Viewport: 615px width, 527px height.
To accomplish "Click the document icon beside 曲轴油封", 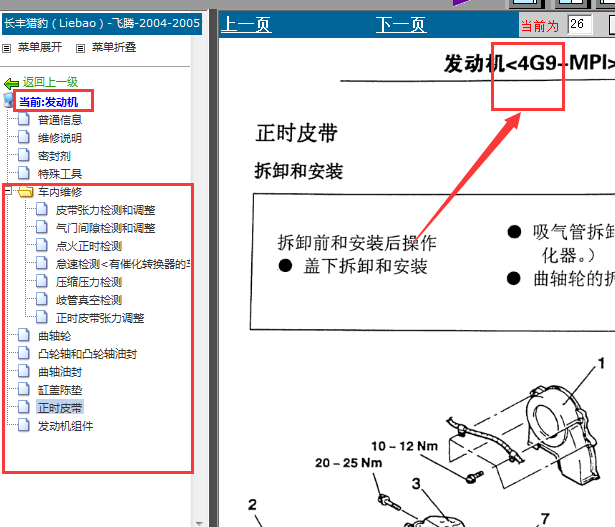I will pyautogui.click(x=24, y=371).
